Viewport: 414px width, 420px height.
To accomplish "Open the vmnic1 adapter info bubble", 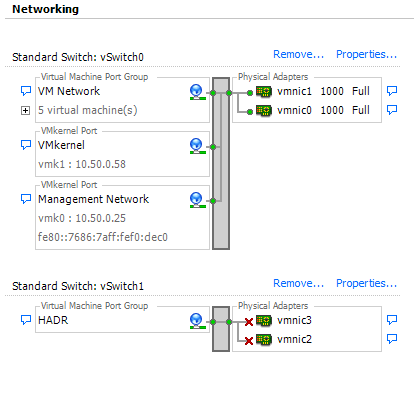I will (392, 91).
